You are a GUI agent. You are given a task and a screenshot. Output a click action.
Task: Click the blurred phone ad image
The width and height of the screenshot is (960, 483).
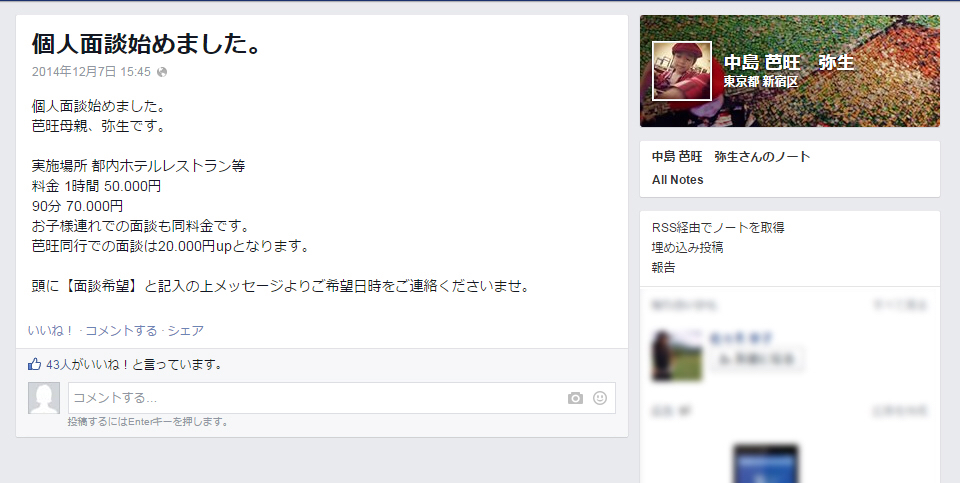click(766, 464)
